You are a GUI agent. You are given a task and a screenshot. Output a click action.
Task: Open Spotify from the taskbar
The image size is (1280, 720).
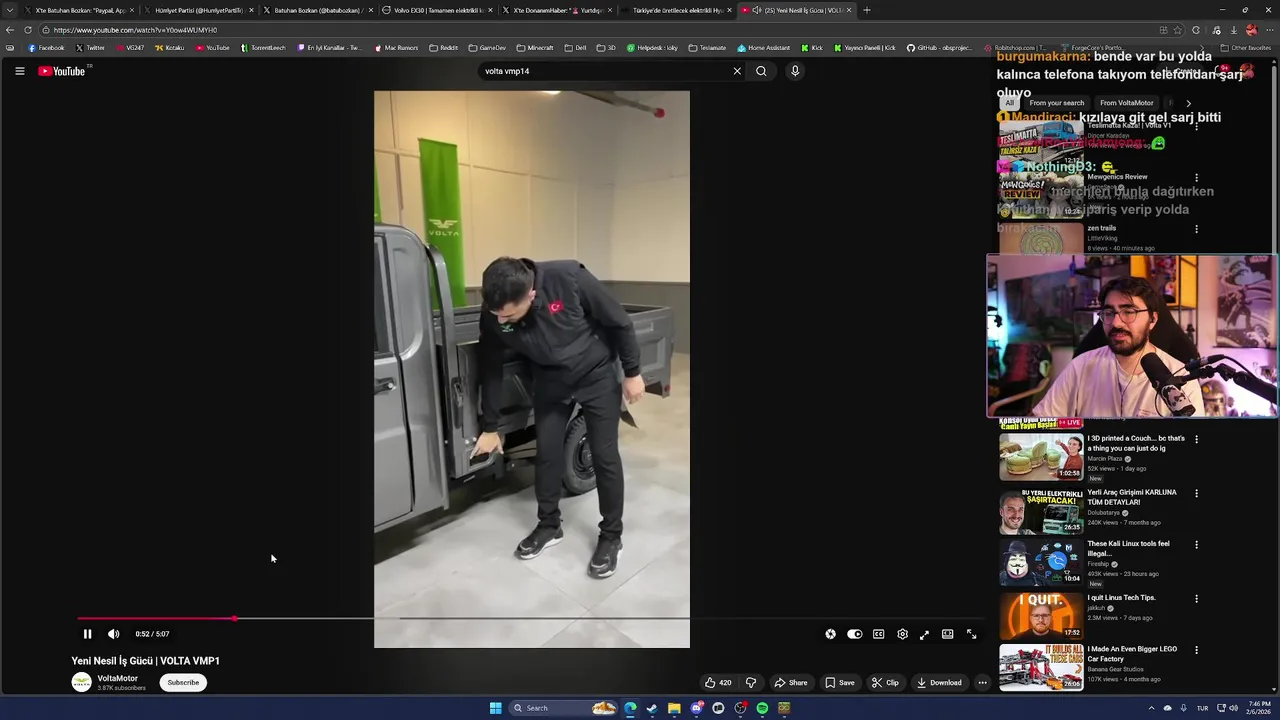click(x=762, y=708)
